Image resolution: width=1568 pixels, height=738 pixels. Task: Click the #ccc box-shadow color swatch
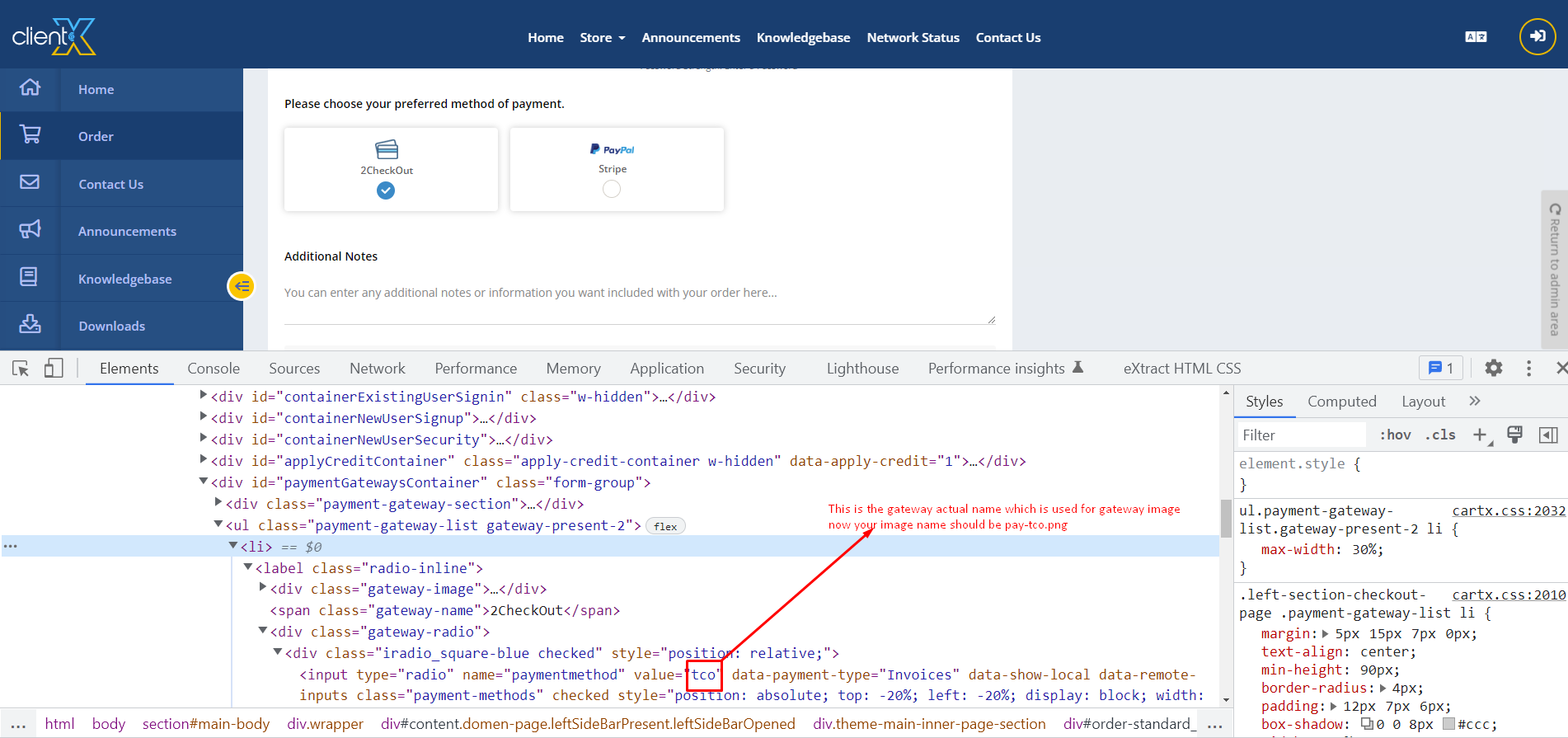tap(1448, 724)
